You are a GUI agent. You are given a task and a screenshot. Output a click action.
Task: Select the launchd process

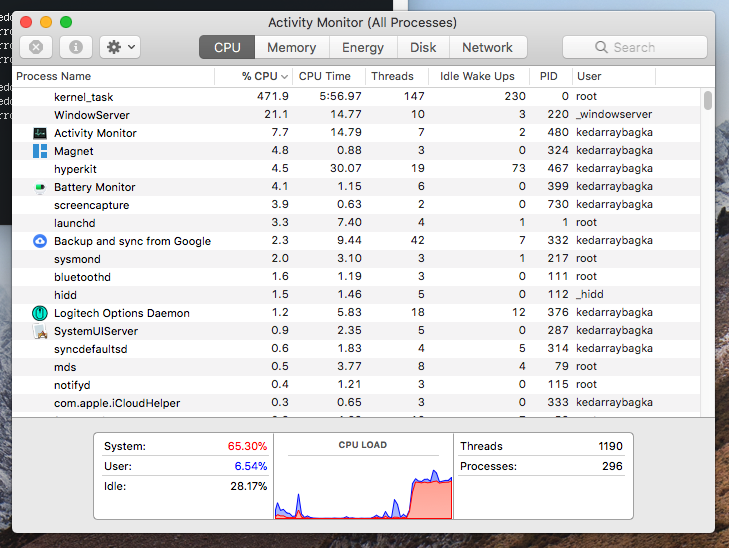point(356,223)
